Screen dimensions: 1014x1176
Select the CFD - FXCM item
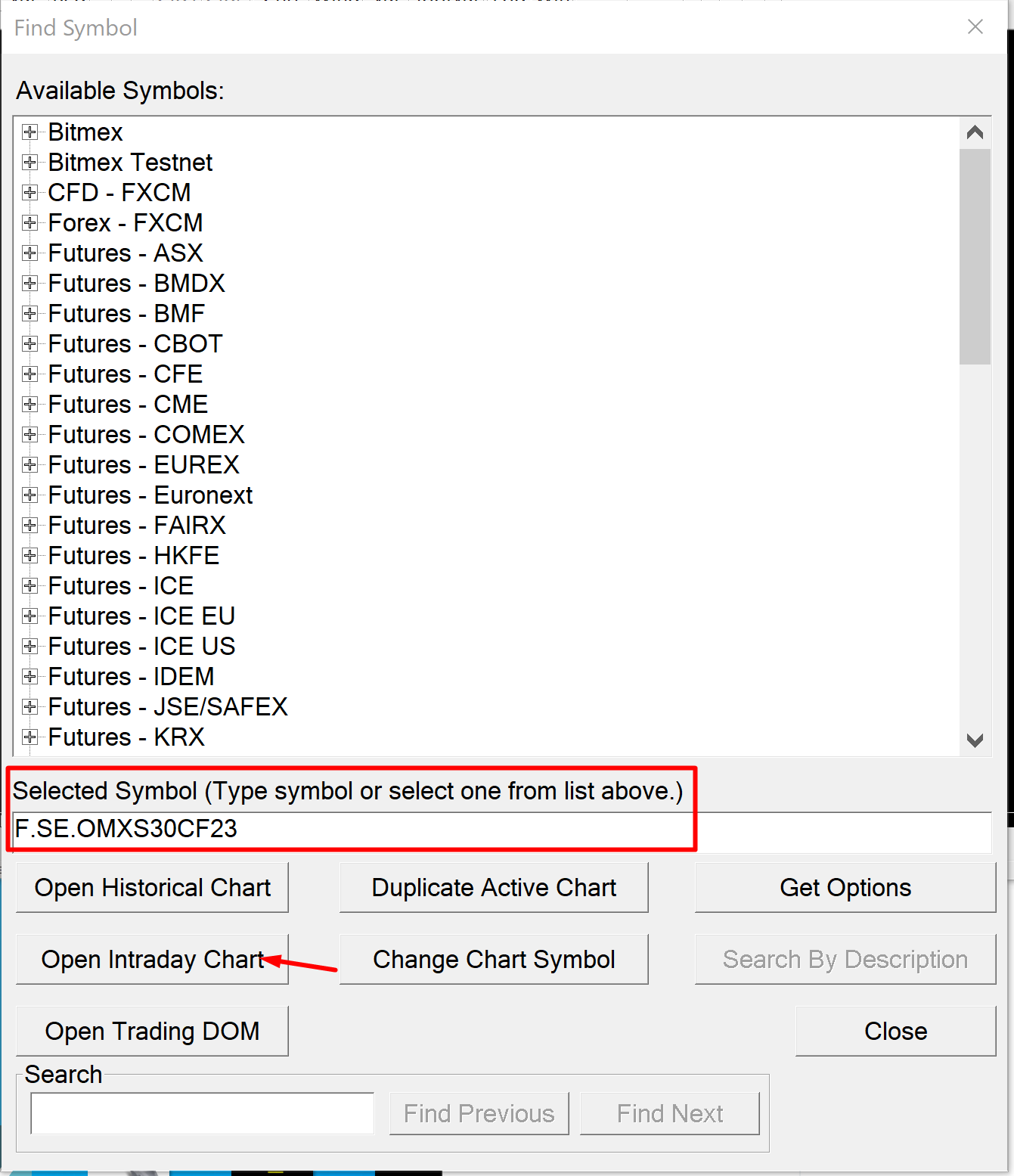(x=119, y=193)
